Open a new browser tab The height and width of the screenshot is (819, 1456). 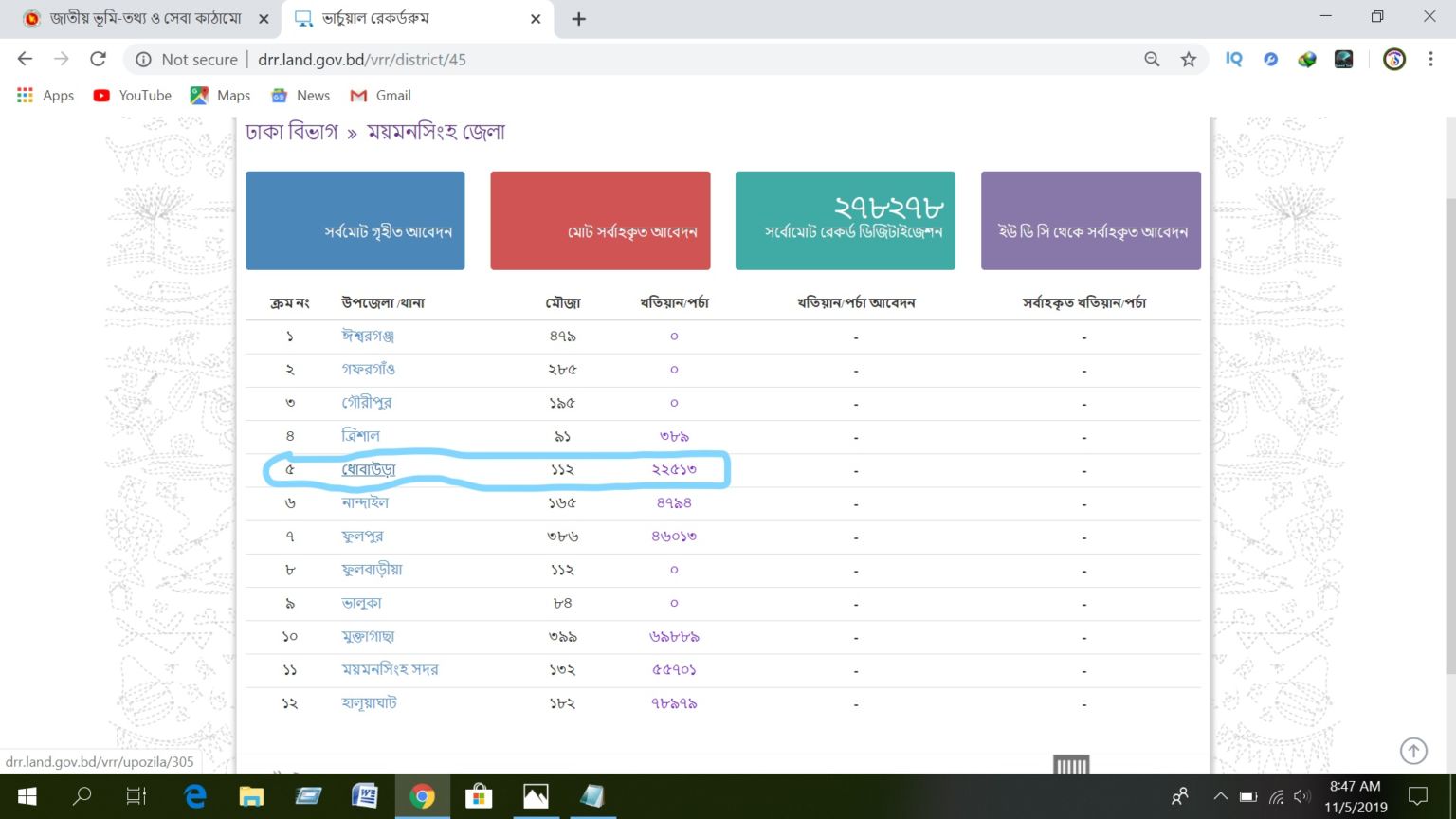(578, 19)
